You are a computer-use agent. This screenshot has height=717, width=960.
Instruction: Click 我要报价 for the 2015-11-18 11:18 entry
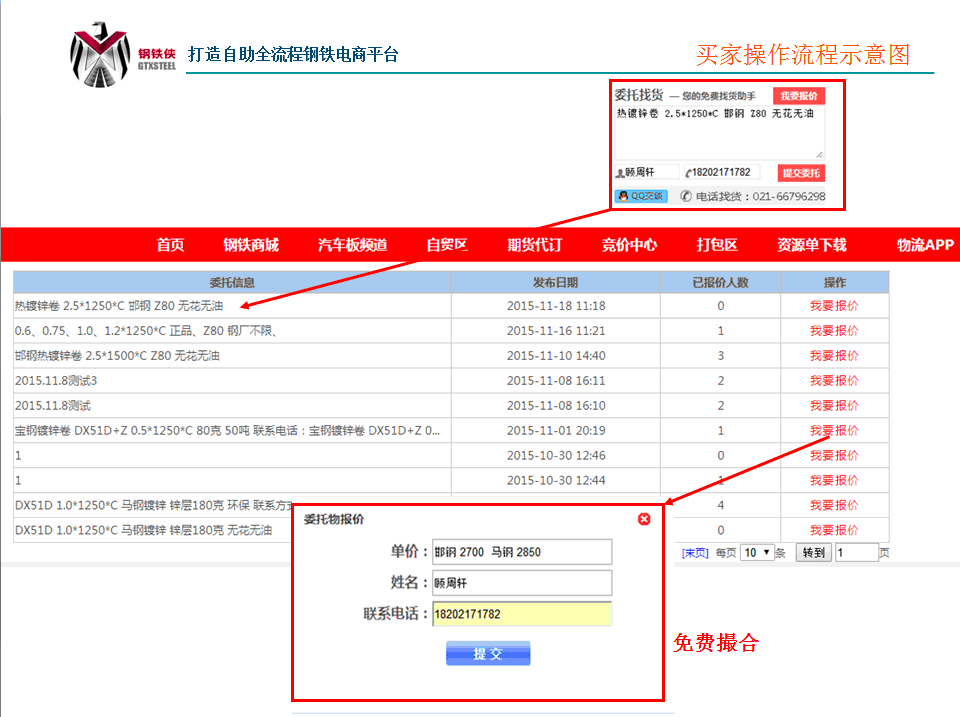(834, 306)
